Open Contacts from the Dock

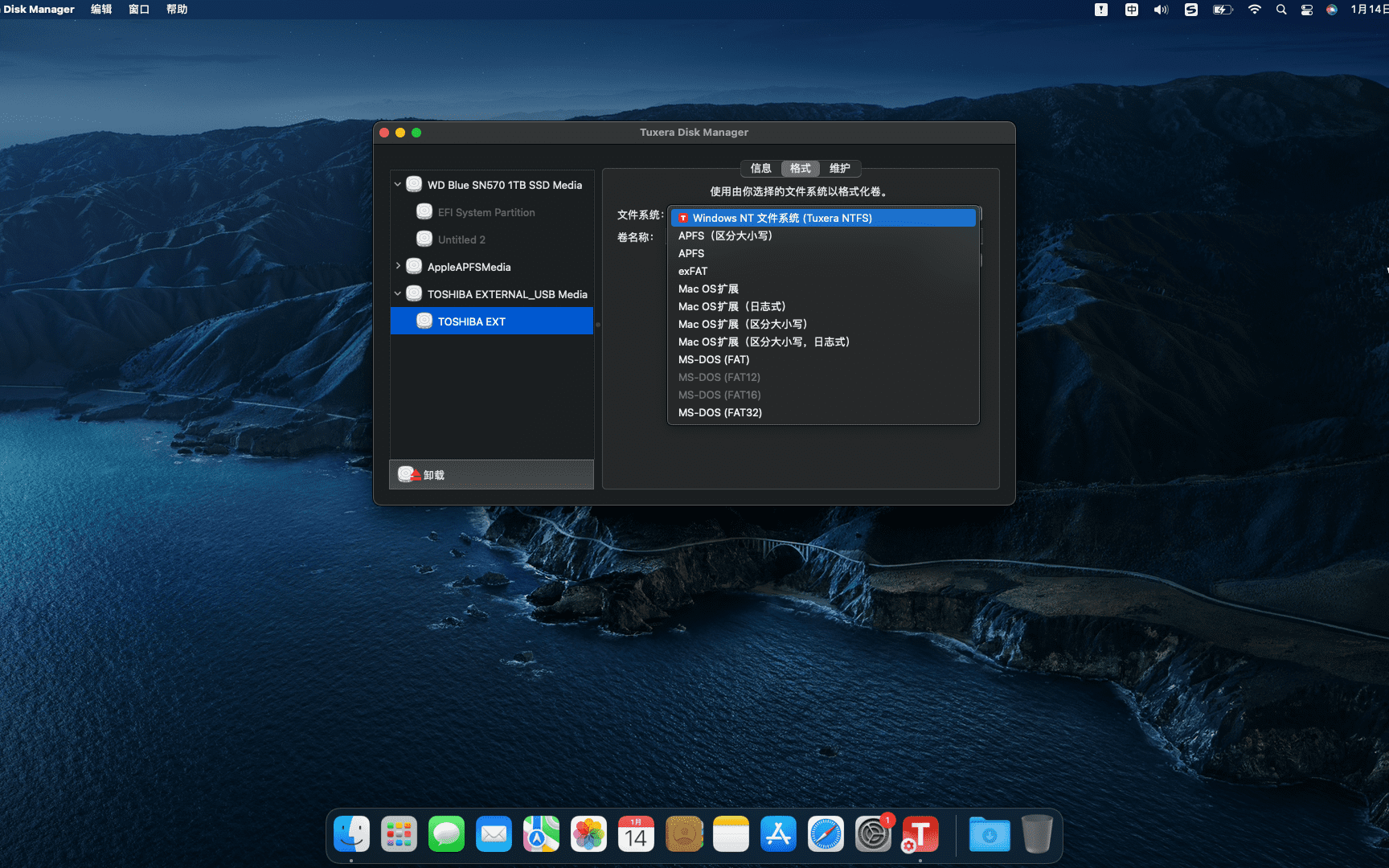point(684,834)
